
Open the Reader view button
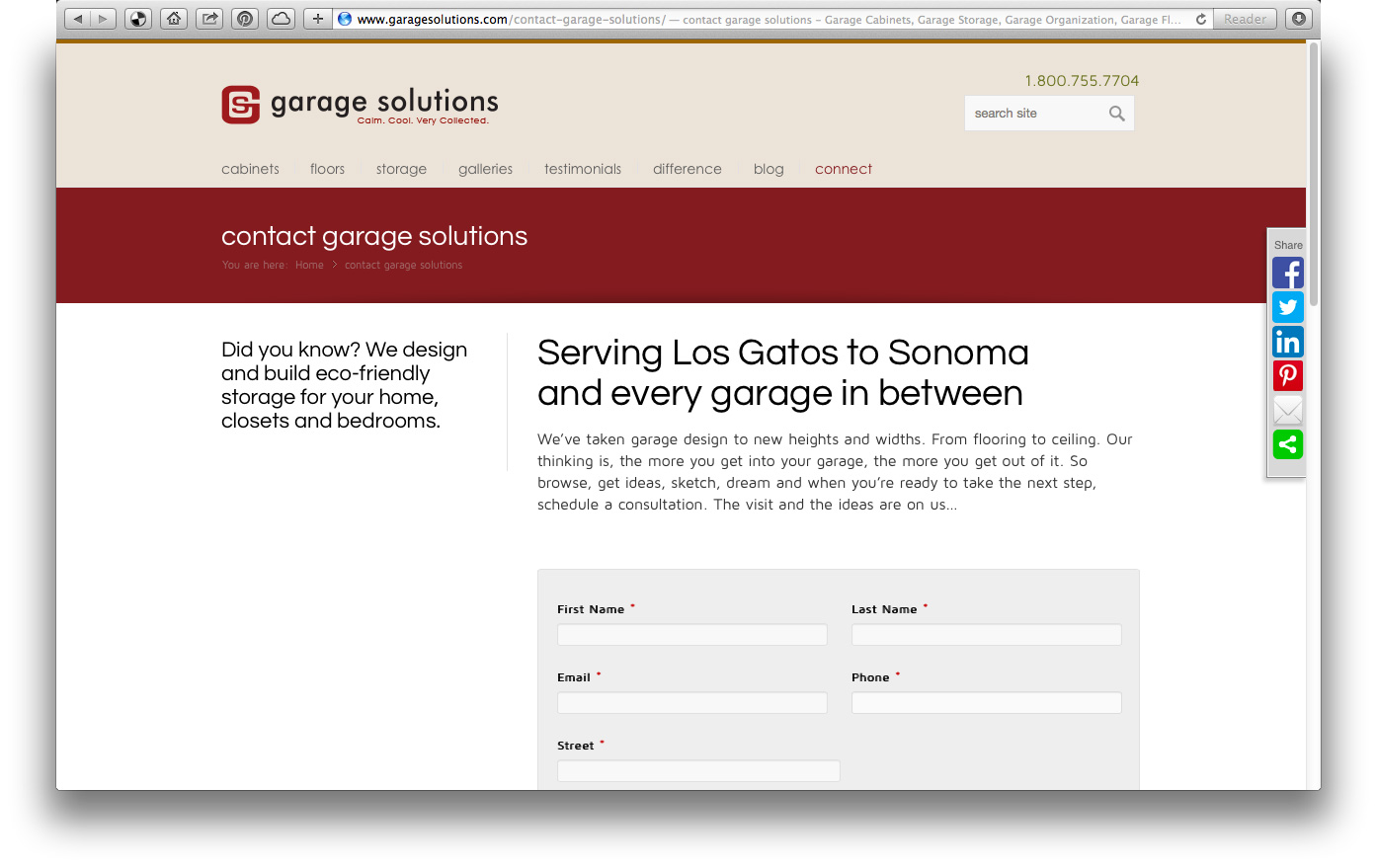(1245, 19)
